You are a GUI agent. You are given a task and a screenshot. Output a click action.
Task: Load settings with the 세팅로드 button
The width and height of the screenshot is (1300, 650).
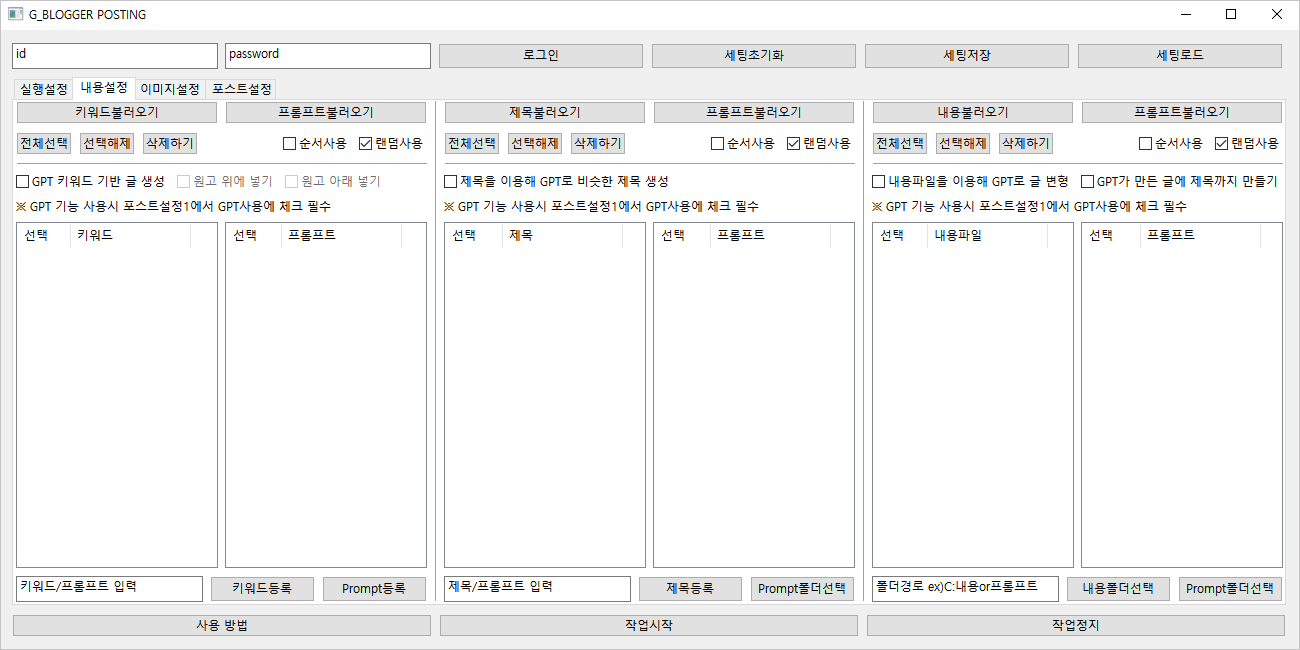1179,56
